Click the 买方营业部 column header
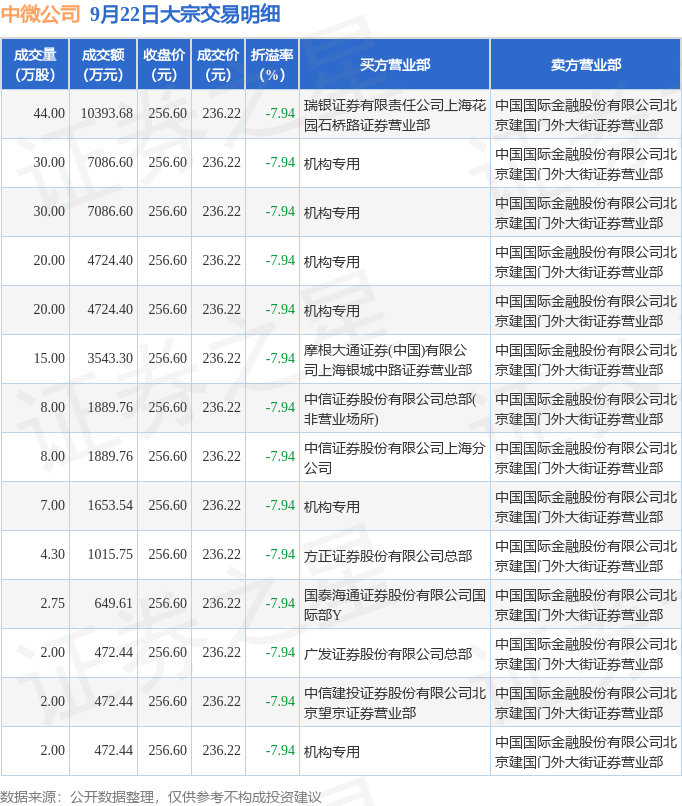Image resolution: width=682 pixels, height=806 pixels. pos(395,65)
